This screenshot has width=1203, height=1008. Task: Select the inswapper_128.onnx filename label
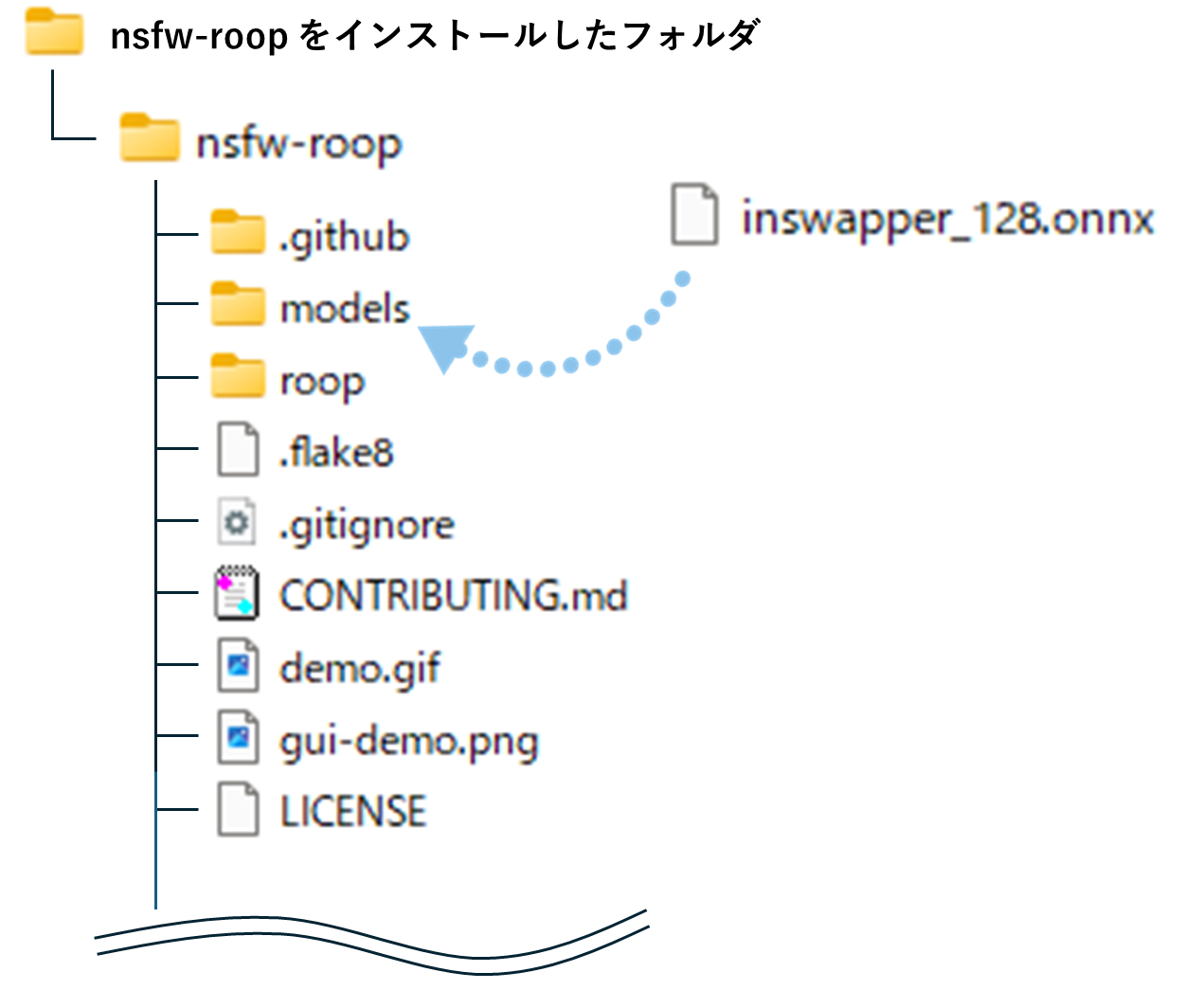(x=945, y=216)
